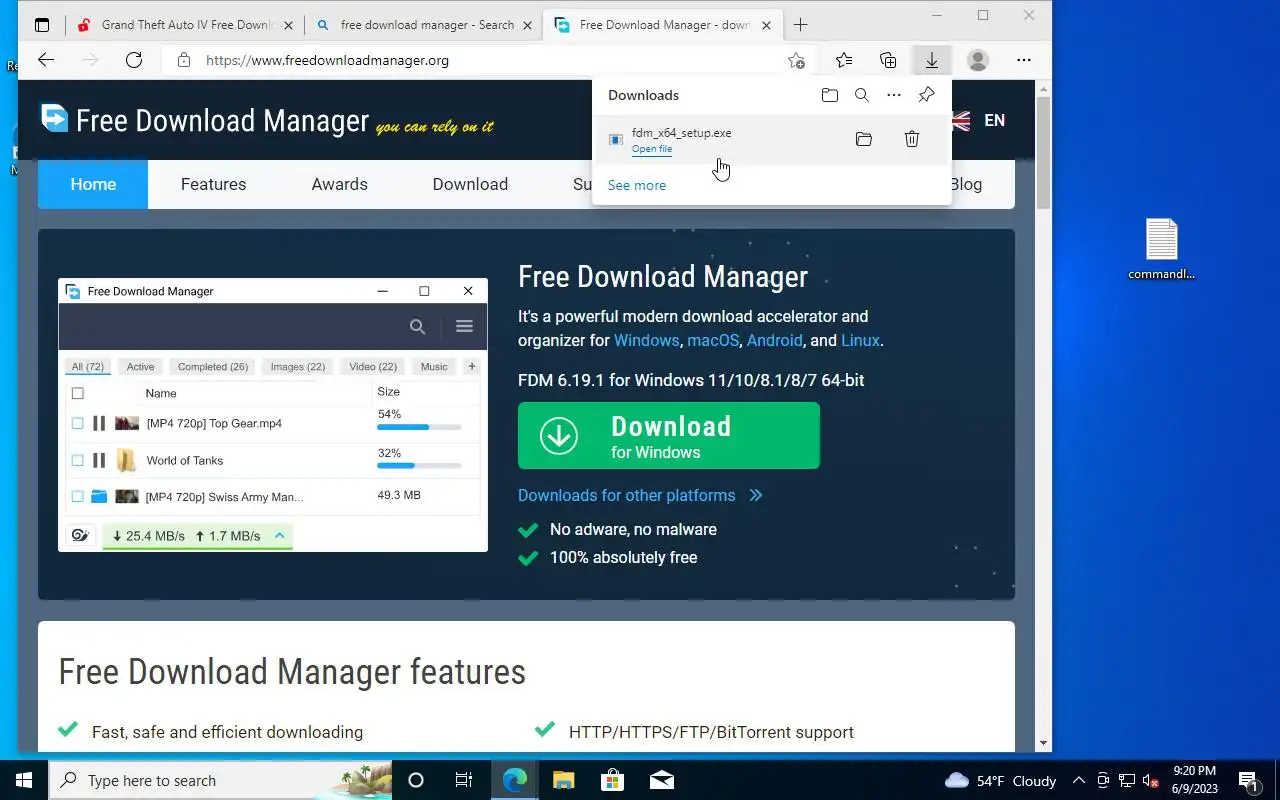The height and width of the screenshot is (800, 1280).
Task: Search downloads with magnifier icon
Action: click(x=862, y=95)
